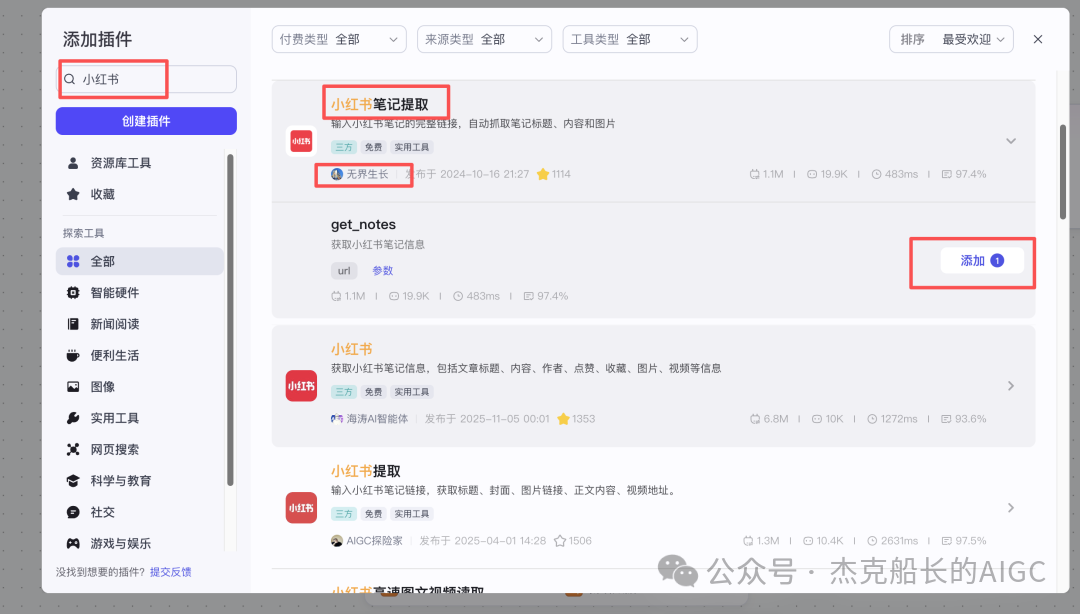Viewport: 1080px width, 614px height.
Task: Open the 来源类型 dropdown
Action: (x=484, y=39)
